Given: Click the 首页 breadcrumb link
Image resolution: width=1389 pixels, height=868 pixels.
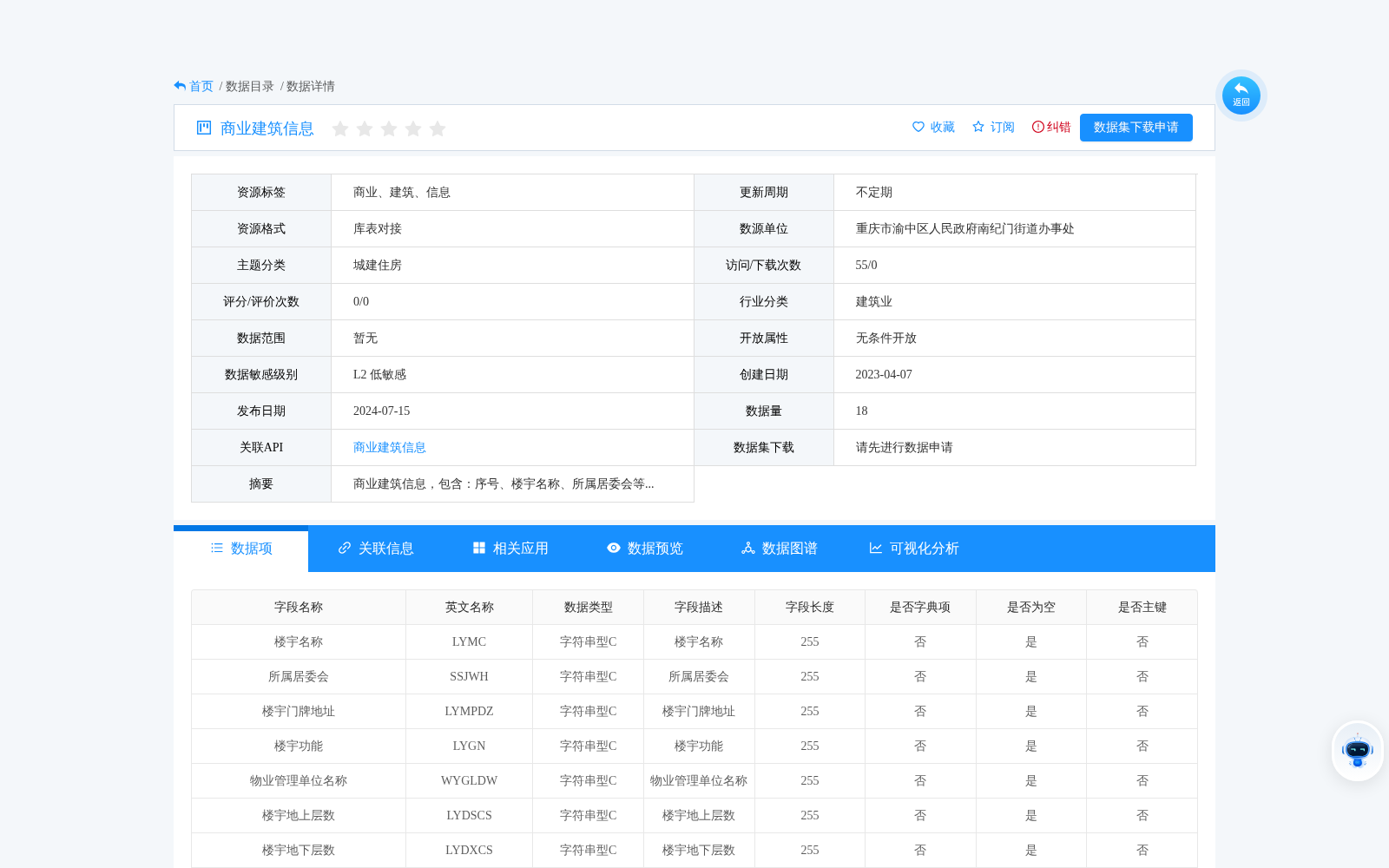Looking at the screenshot, I should 201,86.
